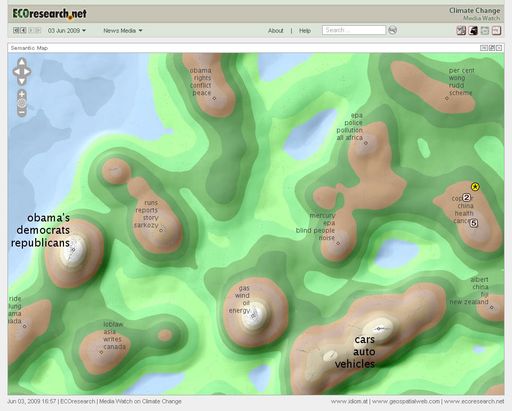Step back one date with previous arrow
Screen dimensions: 512x411
tap(23, 30)
